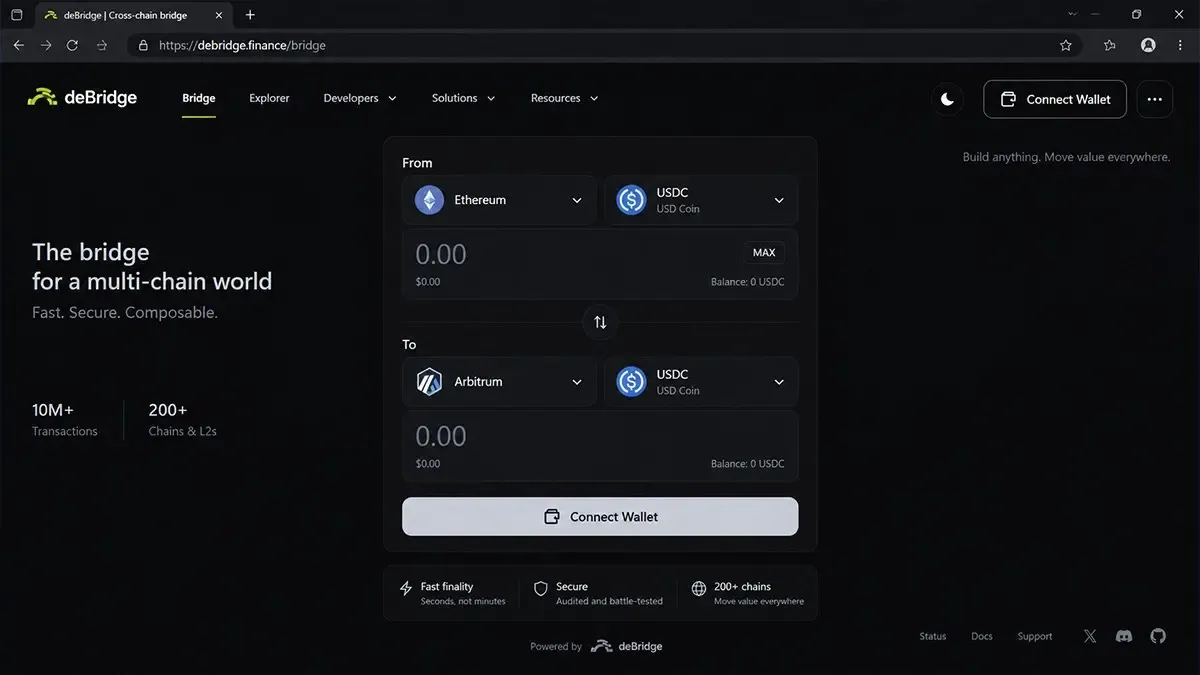The image size is (1200, 675).
Task: Click the "10M+" transactions figure
Action: point(53,410)
